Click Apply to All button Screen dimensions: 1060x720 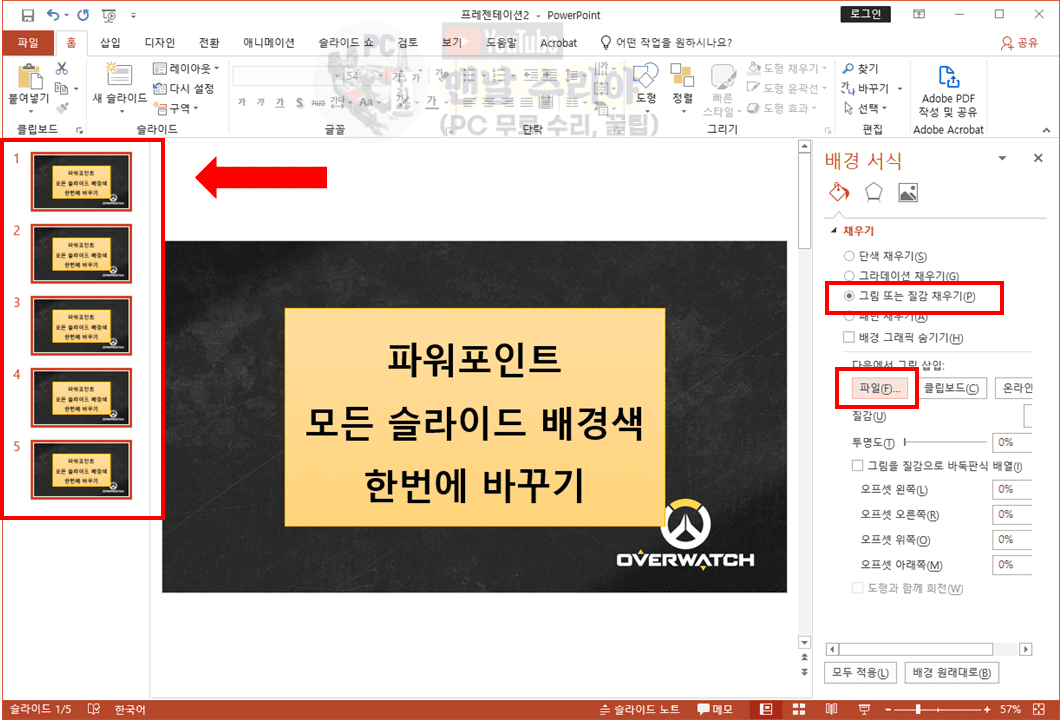[860, 672]
